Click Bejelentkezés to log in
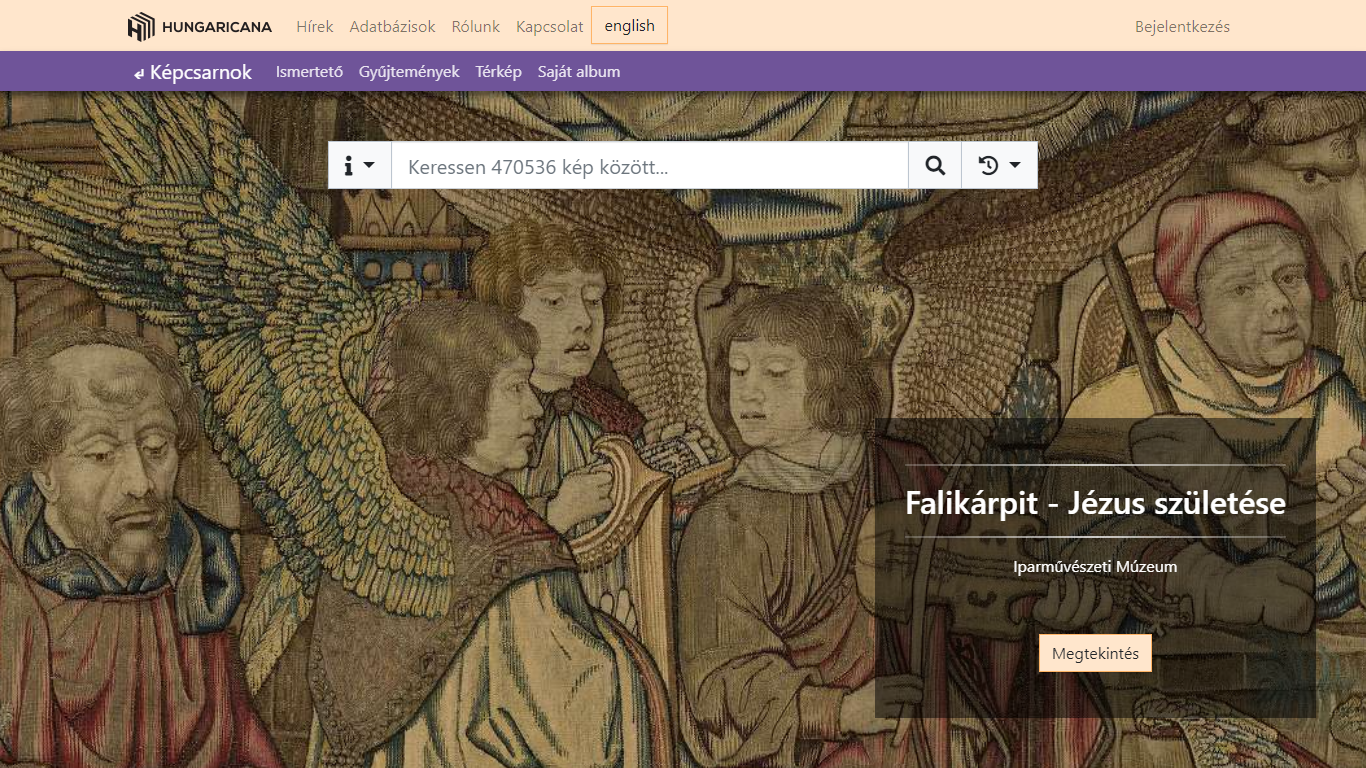 tap(1182, 27)
